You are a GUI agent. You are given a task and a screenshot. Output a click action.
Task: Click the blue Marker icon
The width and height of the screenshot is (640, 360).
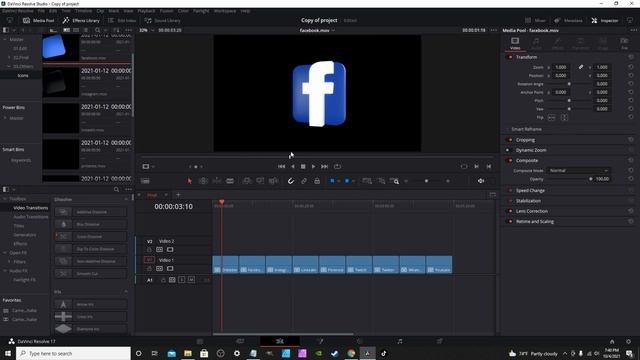pos(347,181)
